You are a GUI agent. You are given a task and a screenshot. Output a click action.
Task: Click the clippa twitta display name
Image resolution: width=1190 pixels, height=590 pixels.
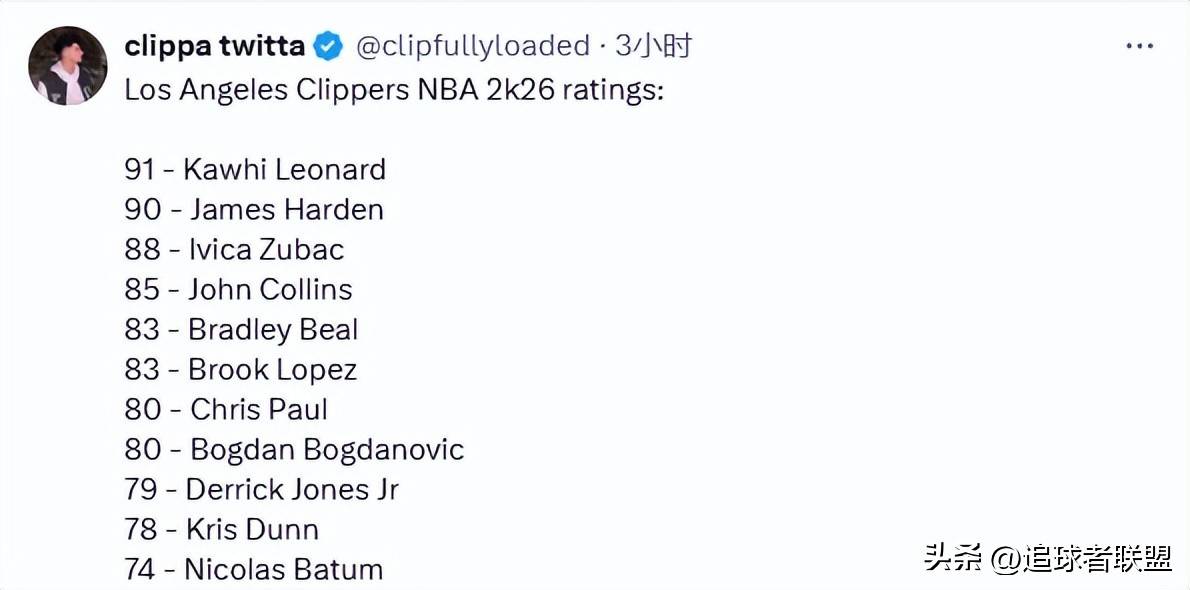point(215,46)
